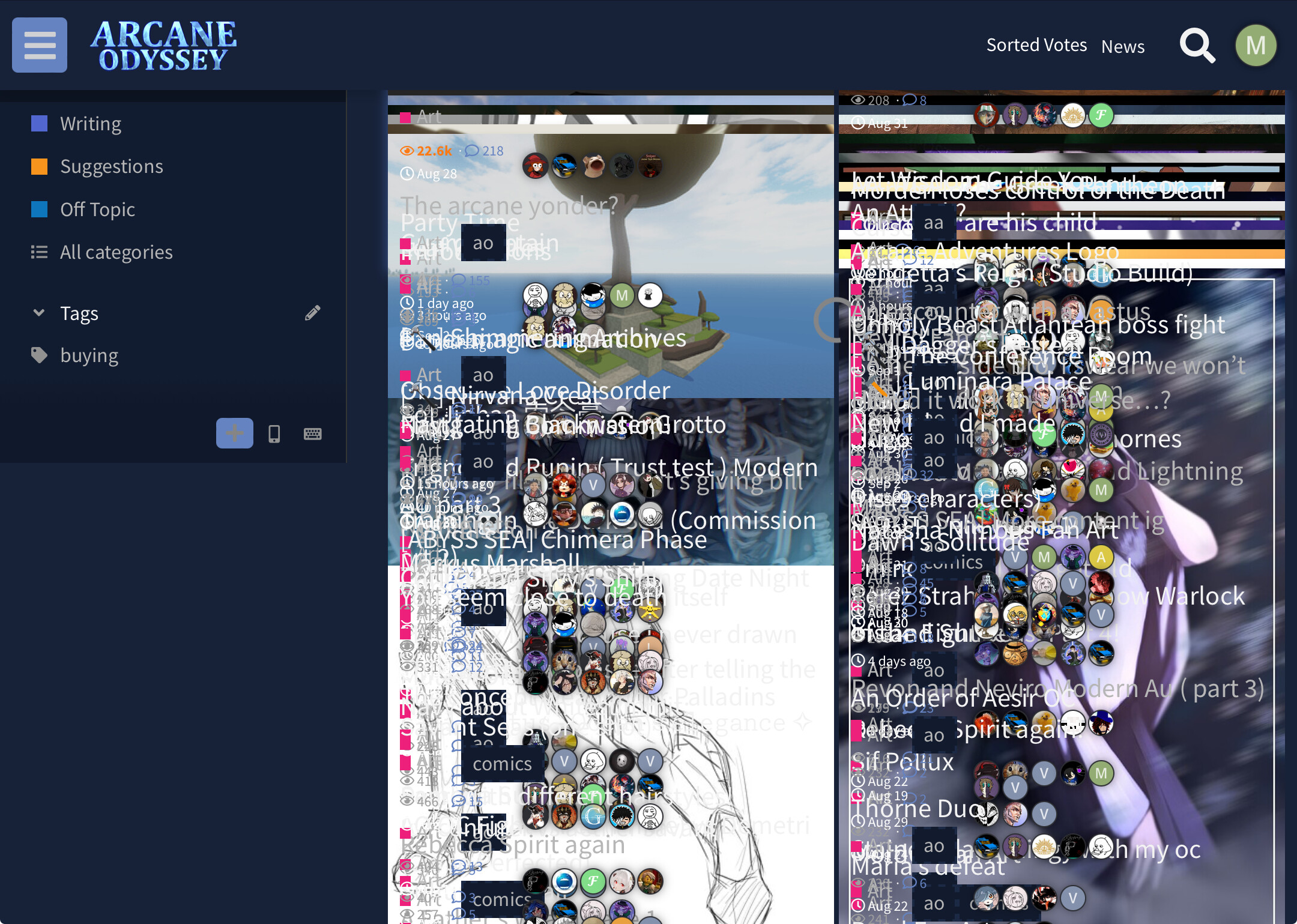This screenshot has width=1297, height=924.
Task: Click the green M avatar in 1 day ago row
Action: pyautogui.click(x=622, y=295)
